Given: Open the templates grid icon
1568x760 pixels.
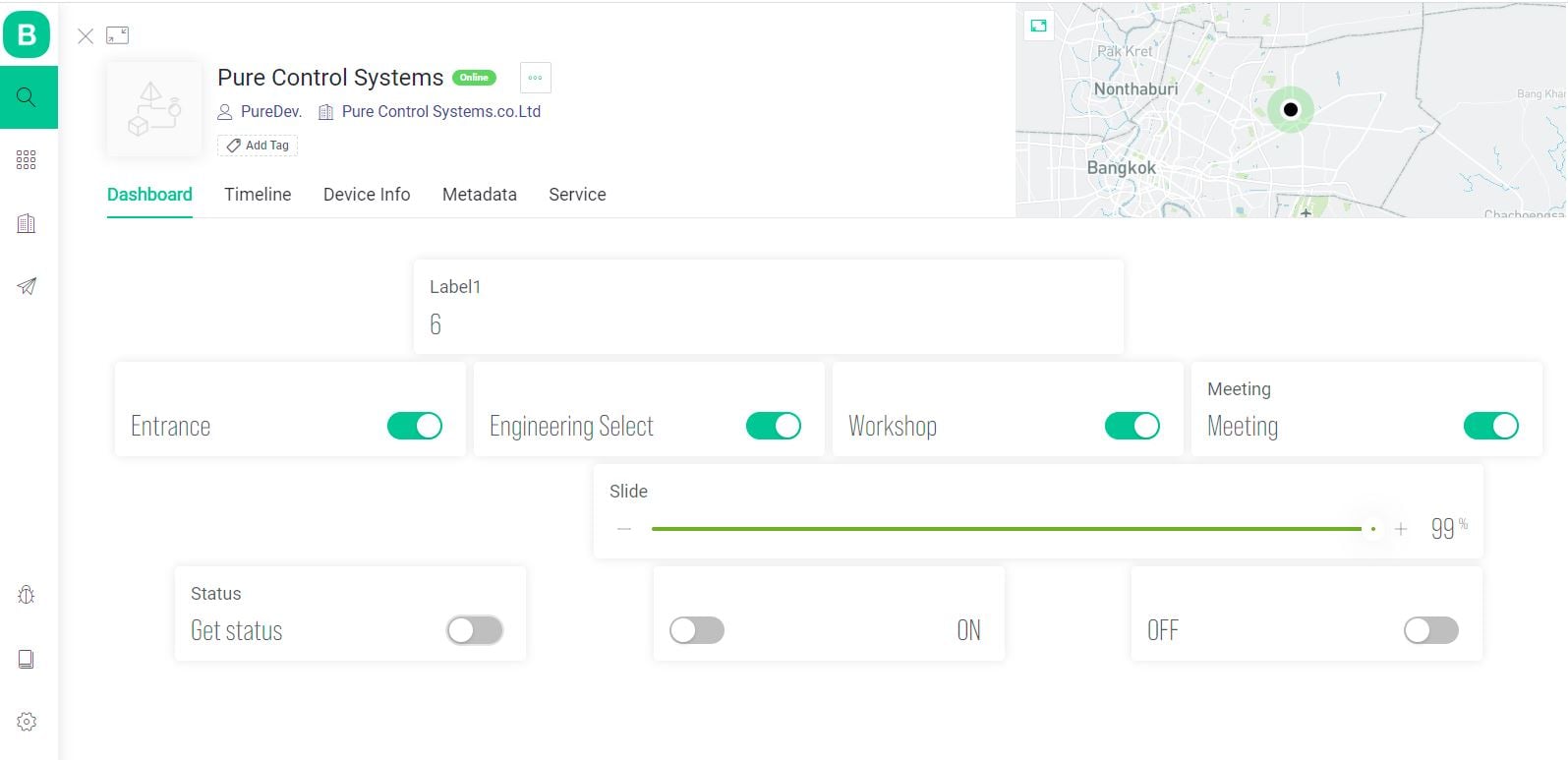Looking at the screenshot, I should 27,160.
